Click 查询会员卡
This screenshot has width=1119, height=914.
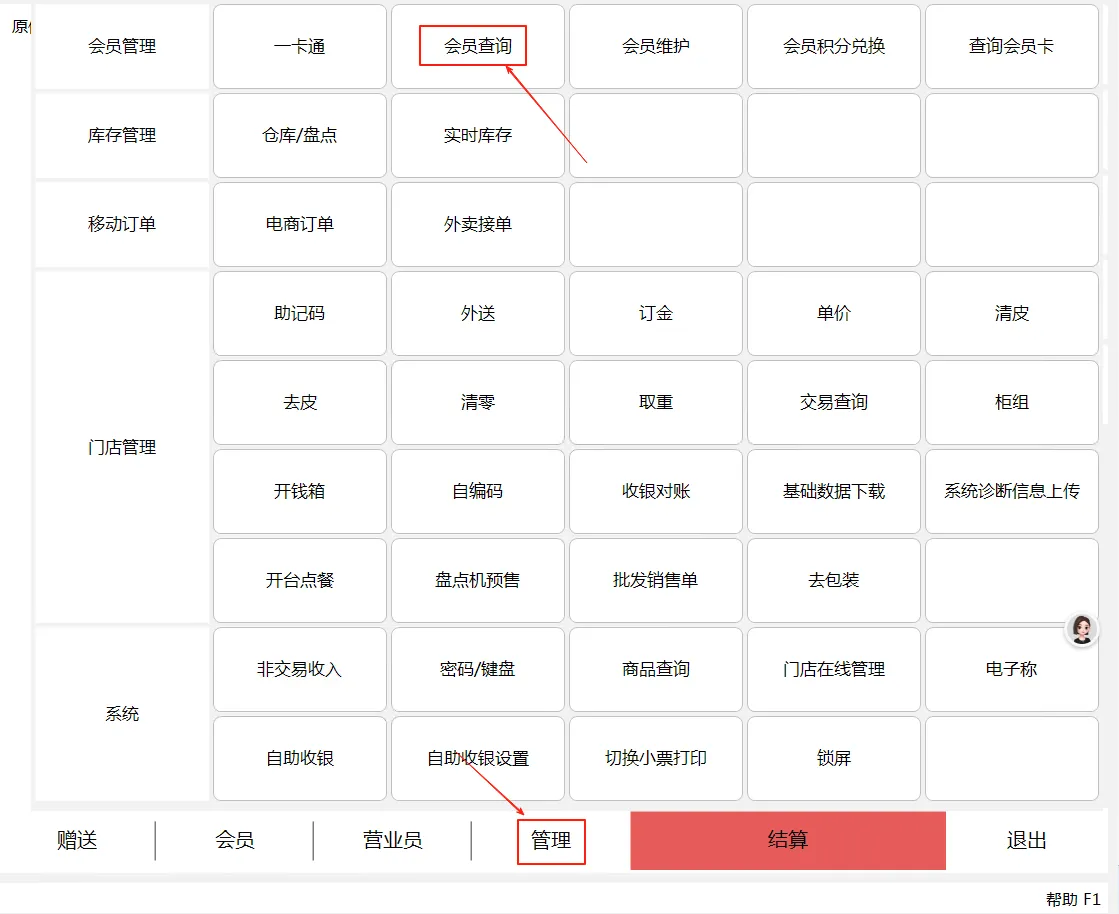[1011, 46]
